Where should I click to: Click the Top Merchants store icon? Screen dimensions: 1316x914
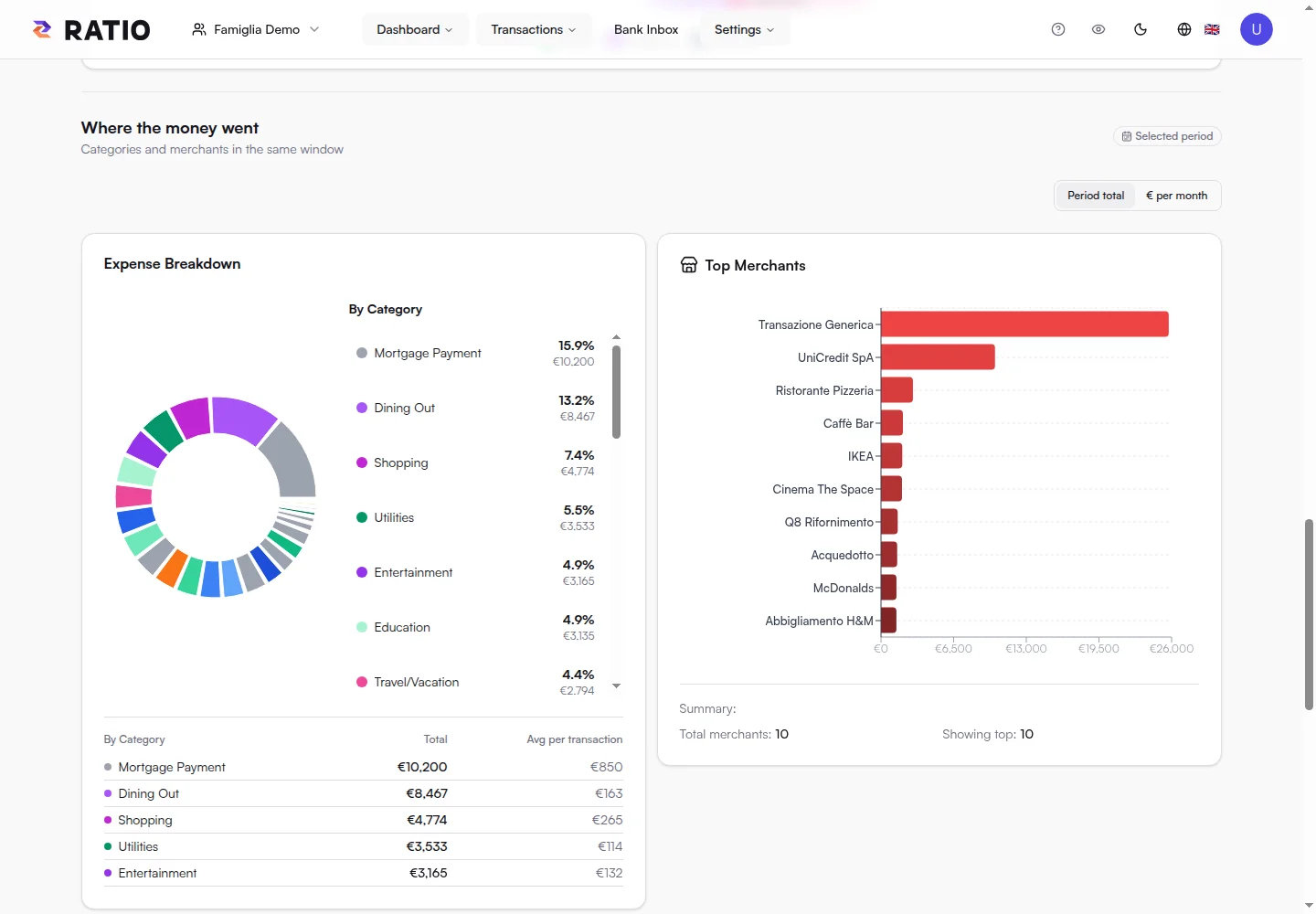689,265
